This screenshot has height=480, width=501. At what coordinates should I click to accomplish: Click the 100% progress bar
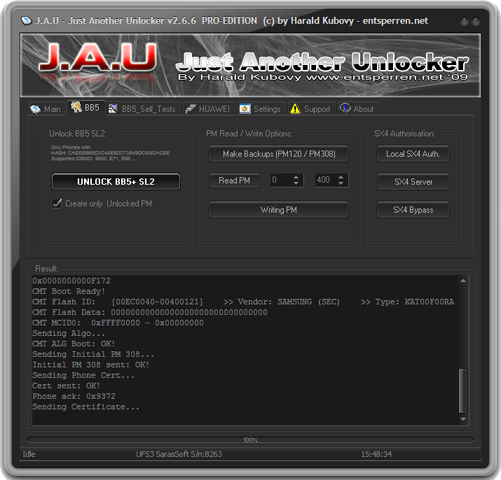click(x=250, y=440)
